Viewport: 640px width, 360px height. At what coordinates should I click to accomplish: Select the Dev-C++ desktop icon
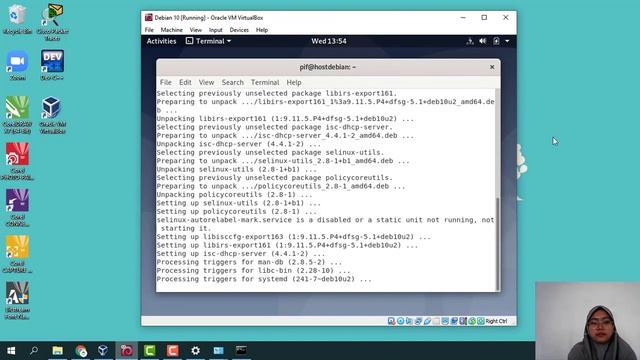click(x=52, y=65)
